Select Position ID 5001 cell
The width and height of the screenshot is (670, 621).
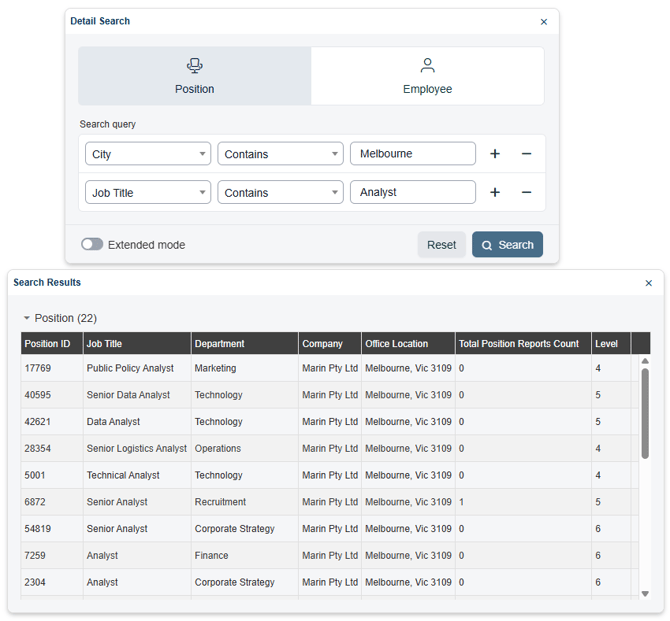pyautogui.click(x=52, y=475)
